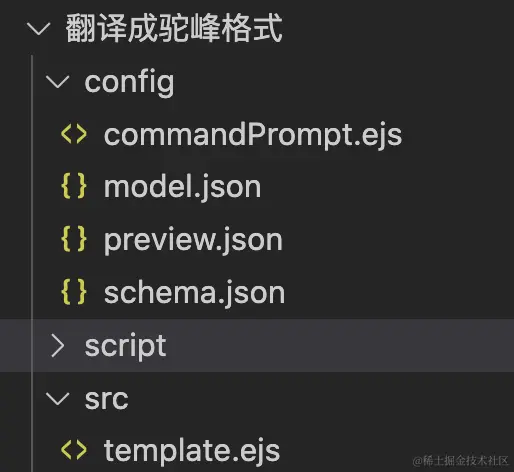Expand the script folder chevron

tap(58, 346)
